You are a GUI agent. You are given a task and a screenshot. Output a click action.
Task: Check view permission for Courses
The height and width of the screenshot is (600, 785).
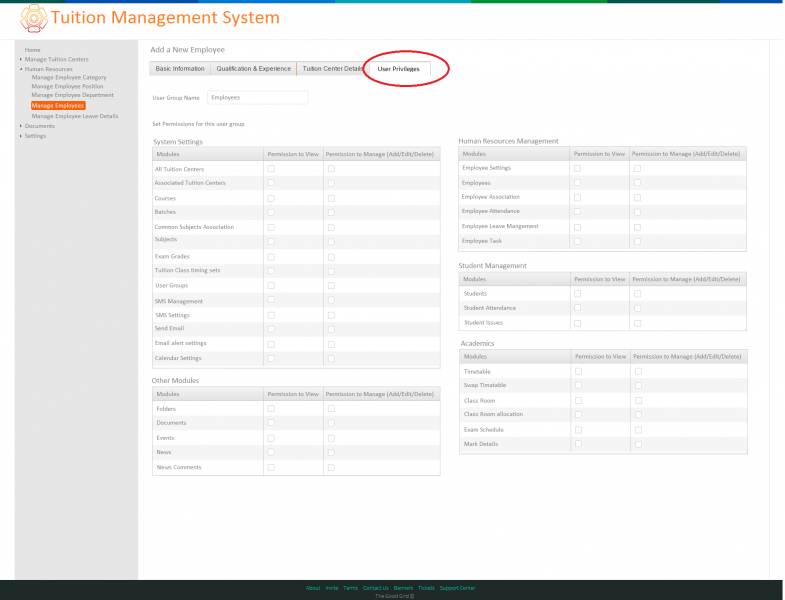coord(271,198)
